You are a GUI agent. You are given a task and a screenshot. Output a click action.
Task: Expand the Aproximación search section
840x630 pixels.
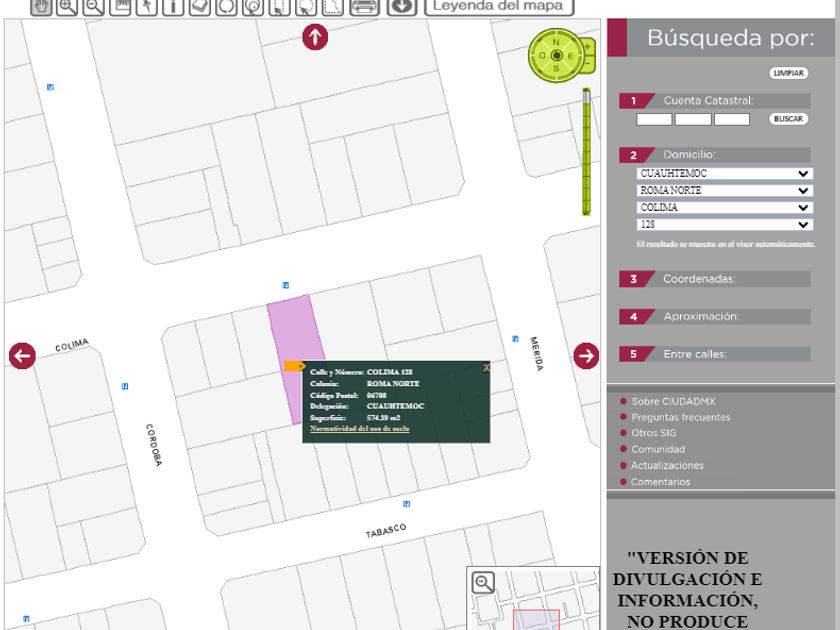point(715,317)
